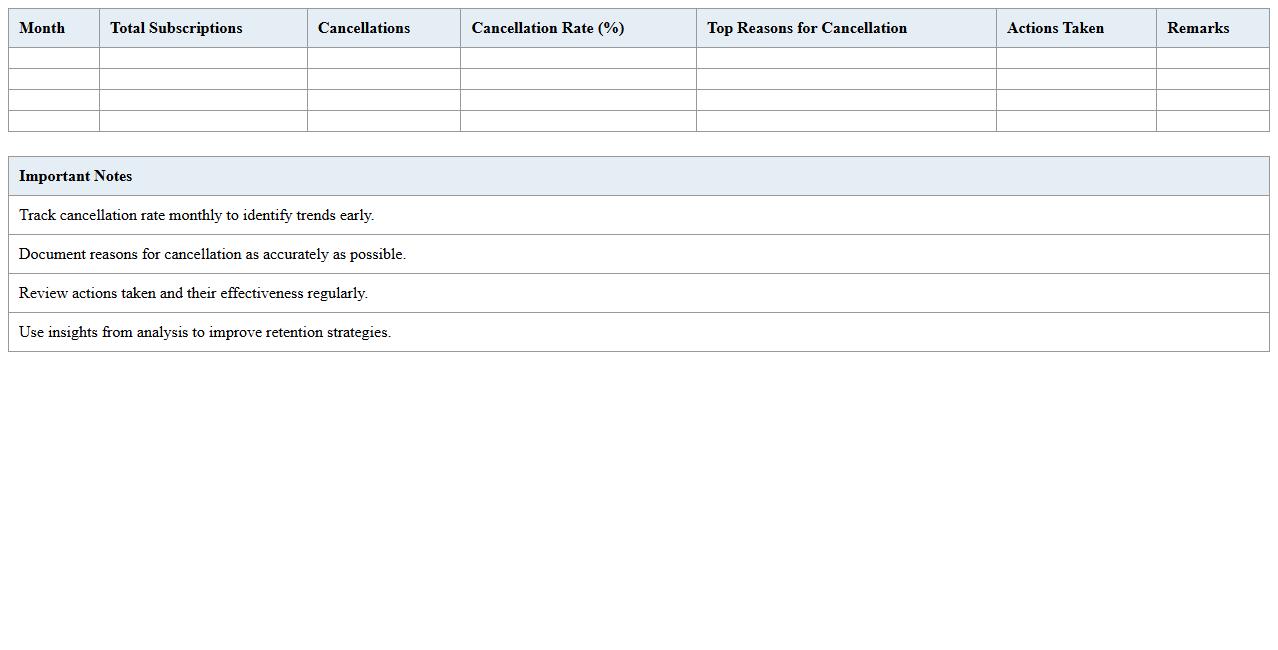Click the note about improving retention strategies
Image resolution: width=1278 pixels, height=650 pixels.
[205, 332]
